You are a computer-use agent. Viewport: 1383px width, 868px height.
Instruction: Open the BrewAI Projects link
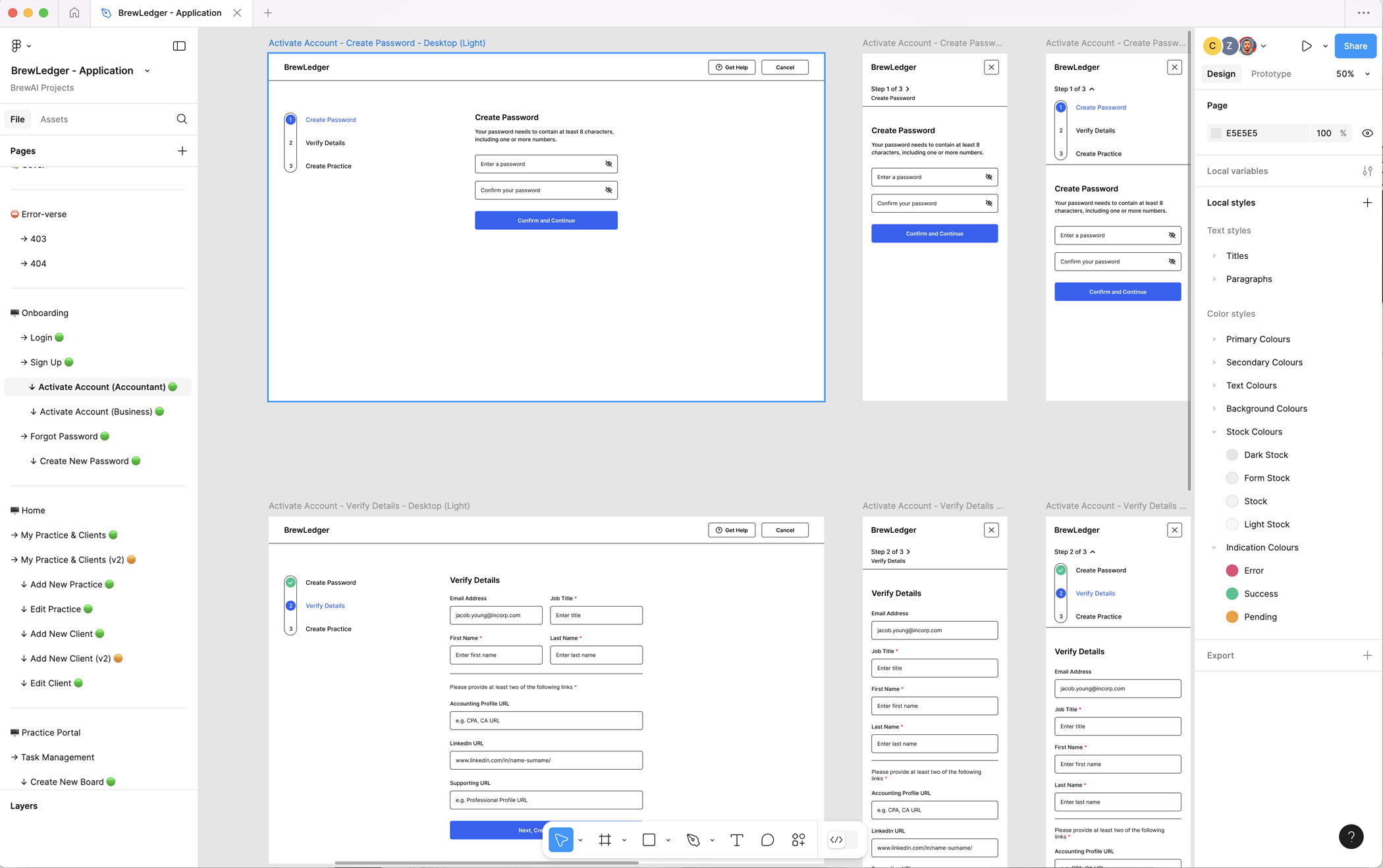coord(42,88)
